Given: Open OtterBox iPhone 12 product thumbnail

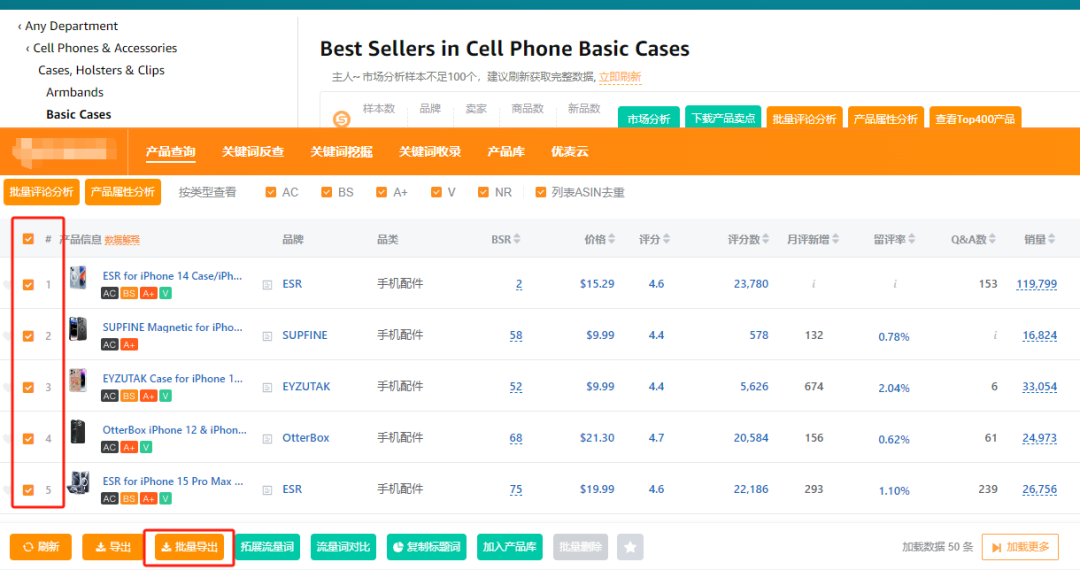Looking at the screenshot, I should 78,432.
